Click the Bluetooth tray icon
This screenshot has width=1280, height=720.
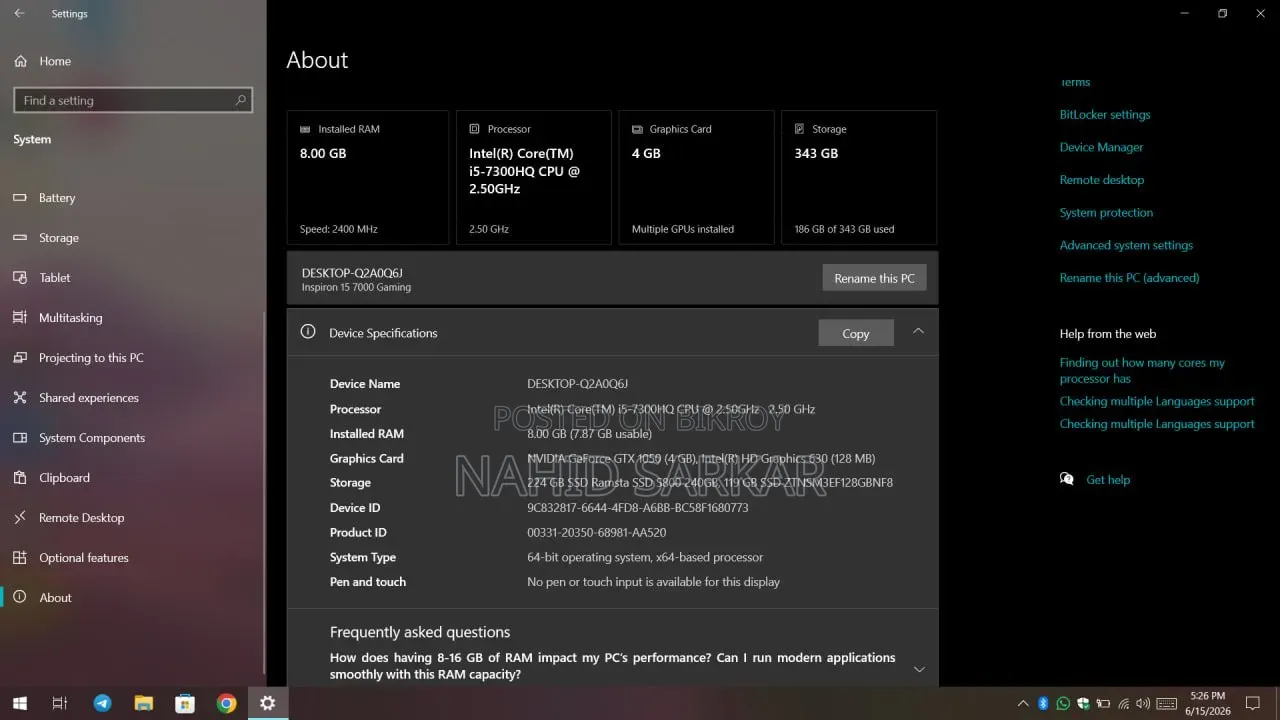pos(1043,704)
